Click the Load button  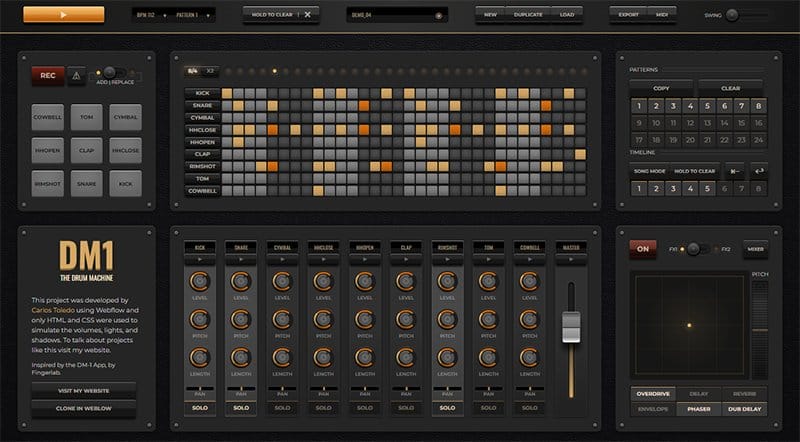pos(567,15)
